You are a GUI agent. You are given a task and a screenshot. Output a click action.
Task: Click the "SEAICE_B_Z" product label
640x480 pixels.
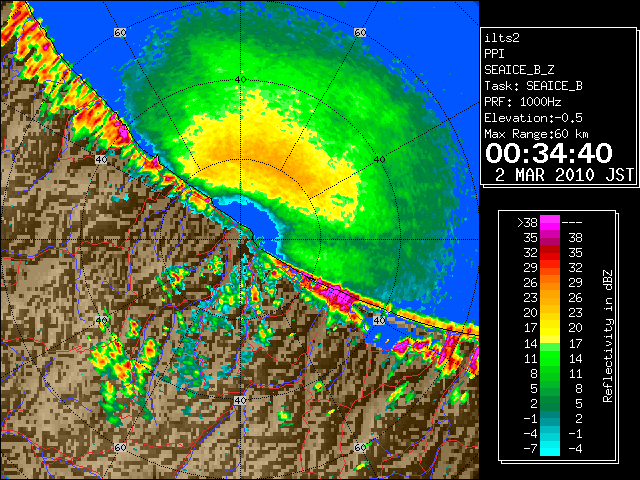coord(519,70)
